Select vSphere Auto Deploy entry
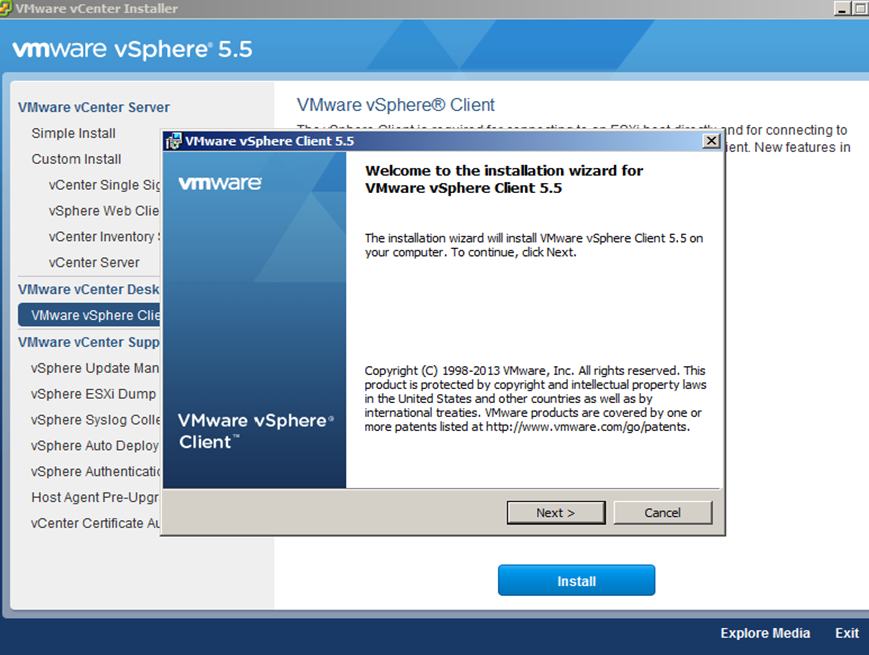 (x=95, y=446)
